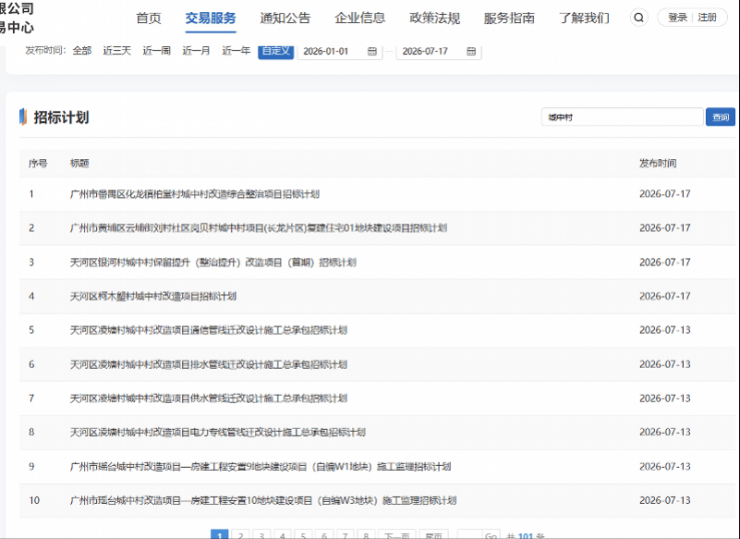Open calendar picker for end date 2026-07-17
The width and height of the screenshot is (740, 539).
tap(471, 51)
